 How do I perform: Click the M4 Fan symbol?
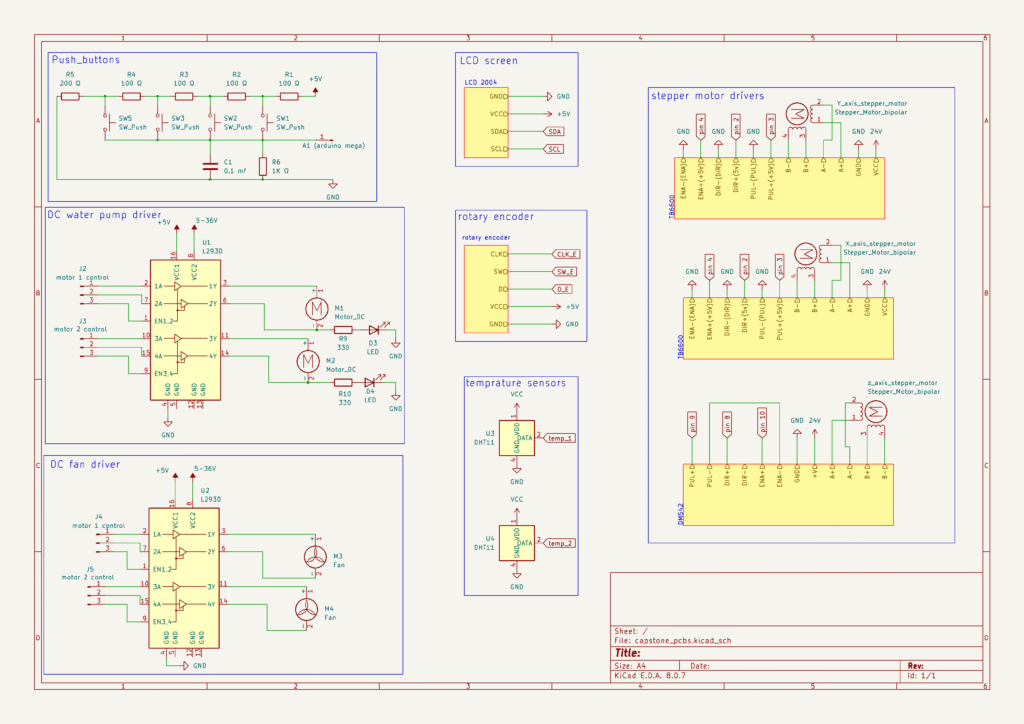(x=304, y=610)
